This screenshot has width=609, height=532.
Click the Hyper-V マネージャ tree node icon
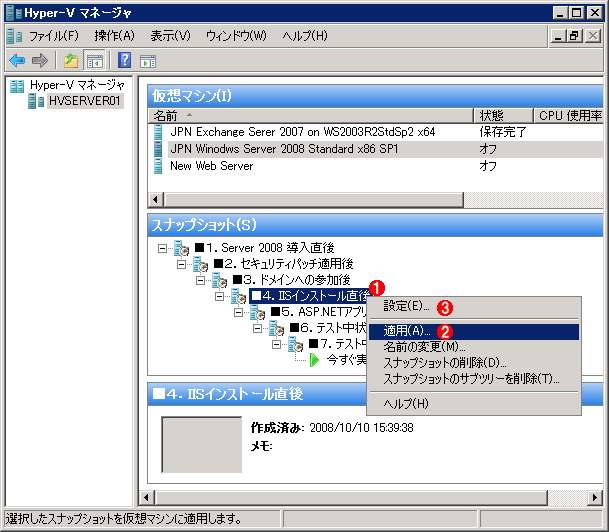[x=17, y=86]
